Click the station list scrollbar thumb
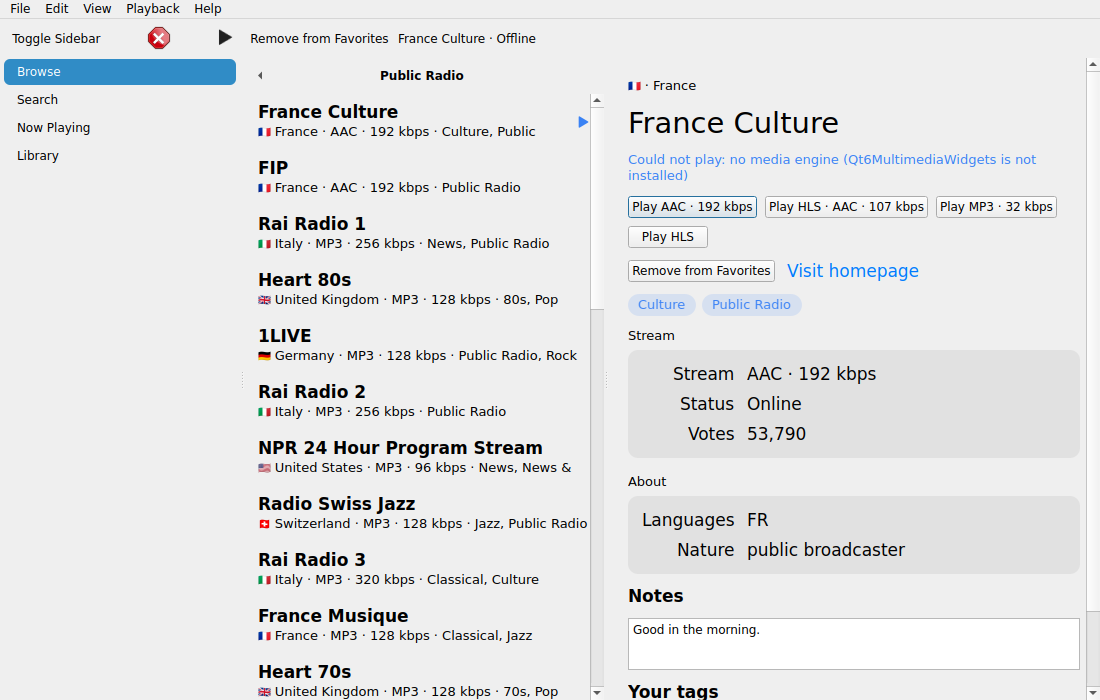Image resolution: width=1100 pixels, height=700 pixels. [x=597, y=208]
